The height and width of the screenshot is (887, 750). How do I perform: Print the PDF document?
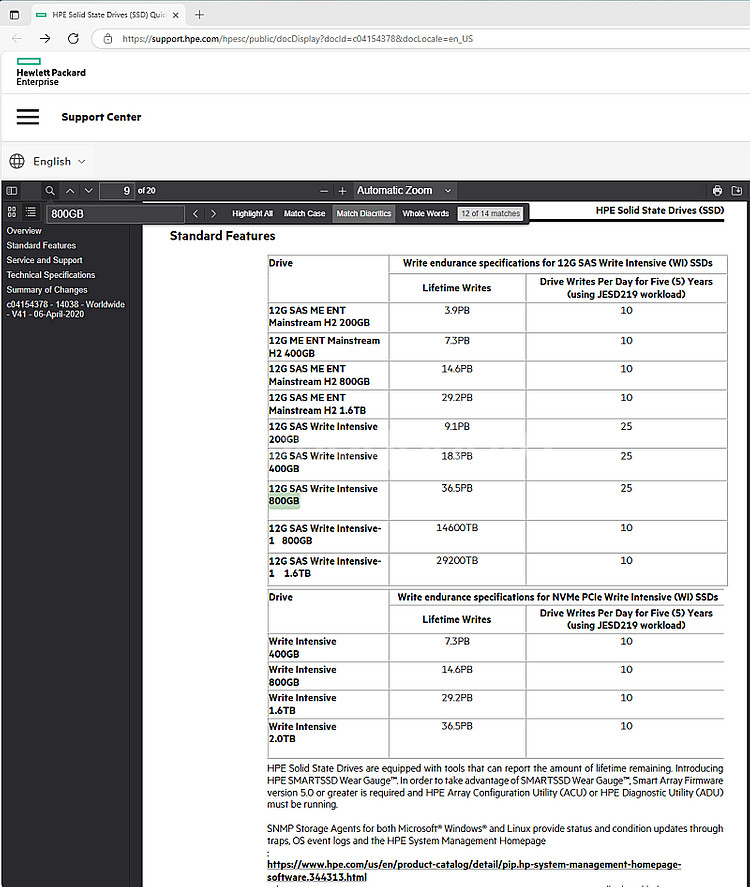pos(717,191)
